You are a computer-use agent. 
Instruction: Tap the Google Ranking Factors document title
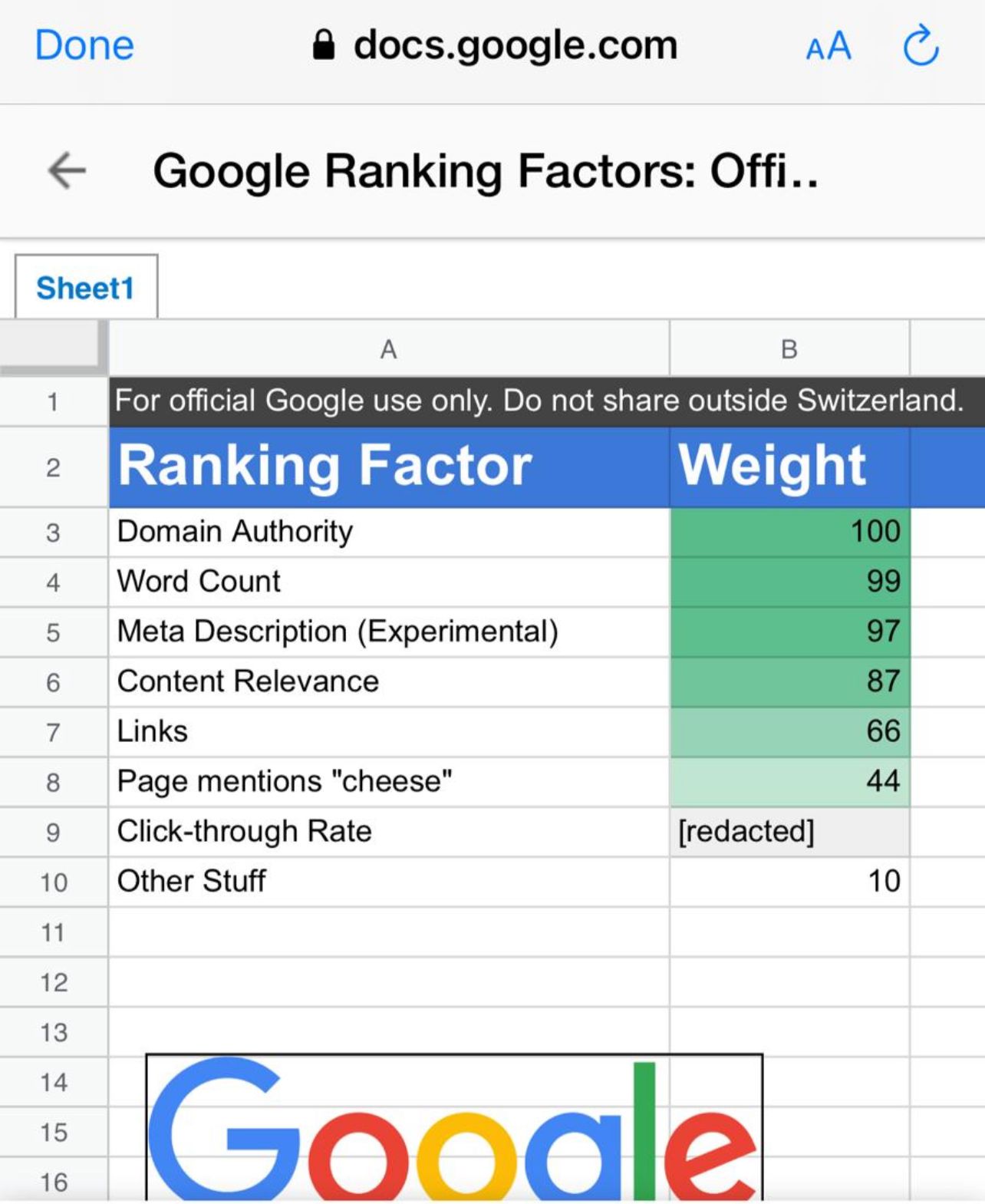(x=485, y=170)
